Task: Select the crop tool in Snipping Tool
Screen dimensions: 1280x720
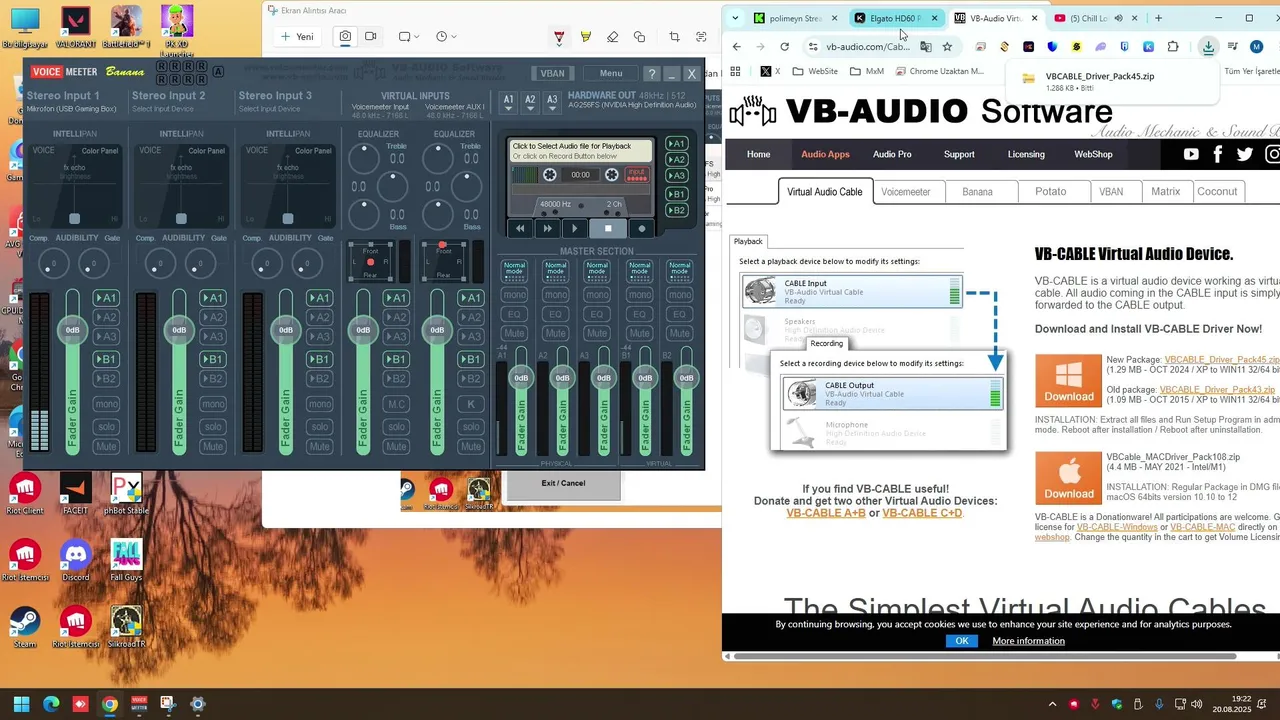Action: (674, 37)
